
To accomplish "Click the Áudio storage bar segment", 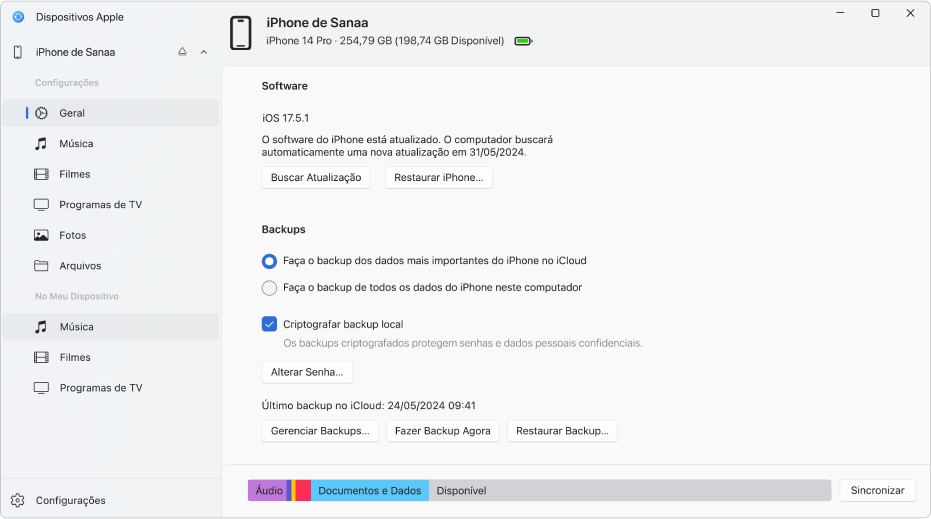I will click(267, 490).
